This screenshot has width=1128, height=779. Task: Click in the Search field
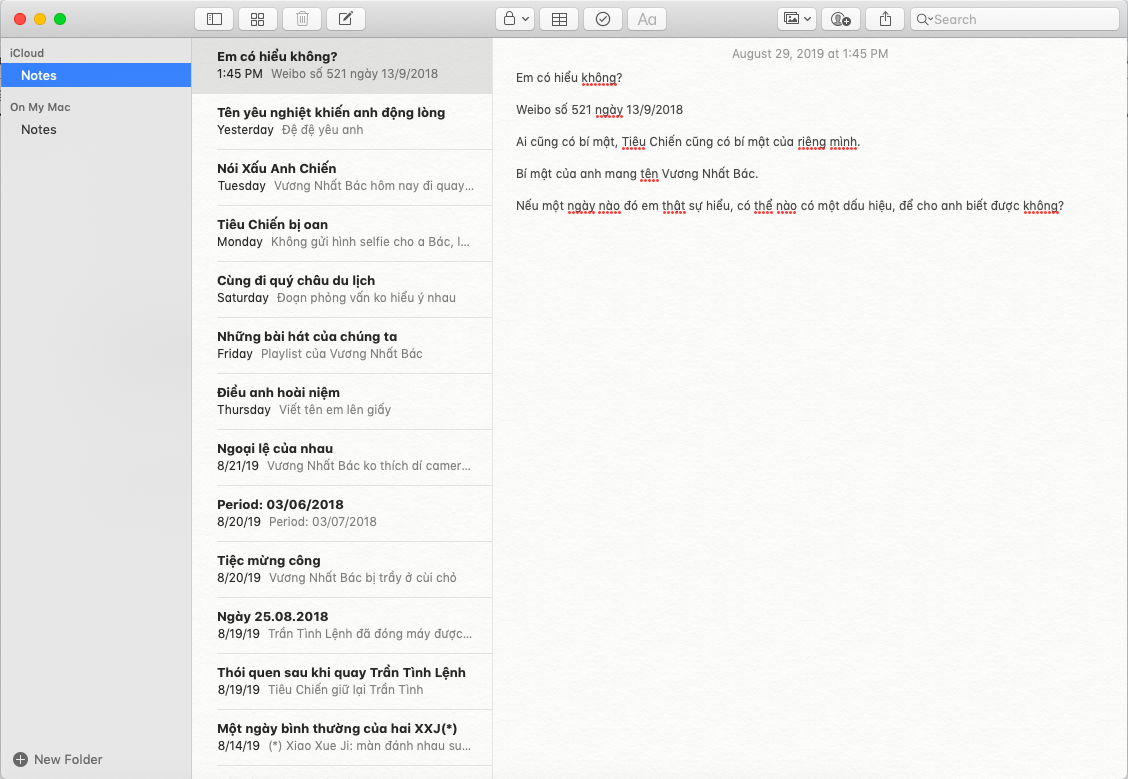coord(1020,19)
